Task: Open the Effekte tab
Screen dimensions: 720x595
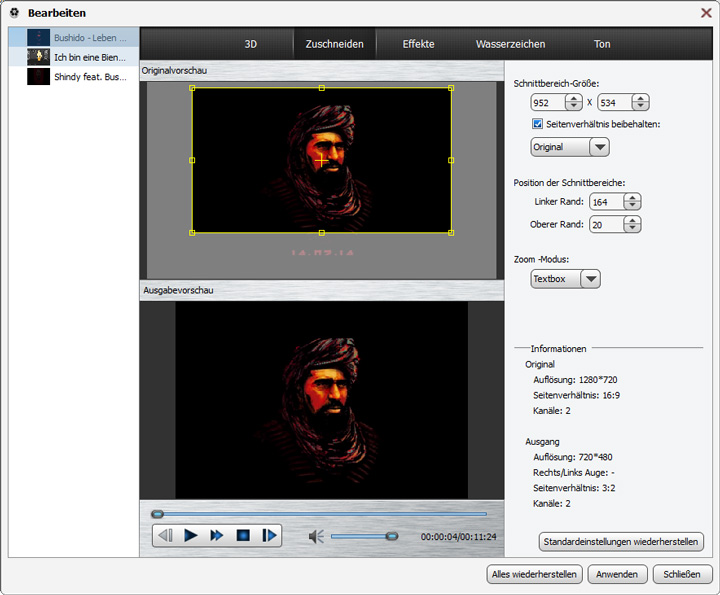Action: [x=418, y=44]
